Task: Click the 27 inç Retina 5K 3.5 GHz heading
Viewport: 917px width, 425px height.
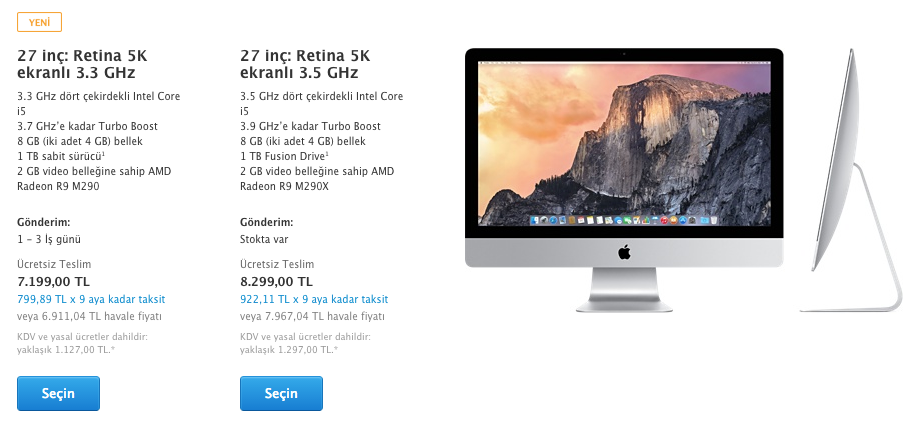Action: pyautogui.click(x=305, y=64)
